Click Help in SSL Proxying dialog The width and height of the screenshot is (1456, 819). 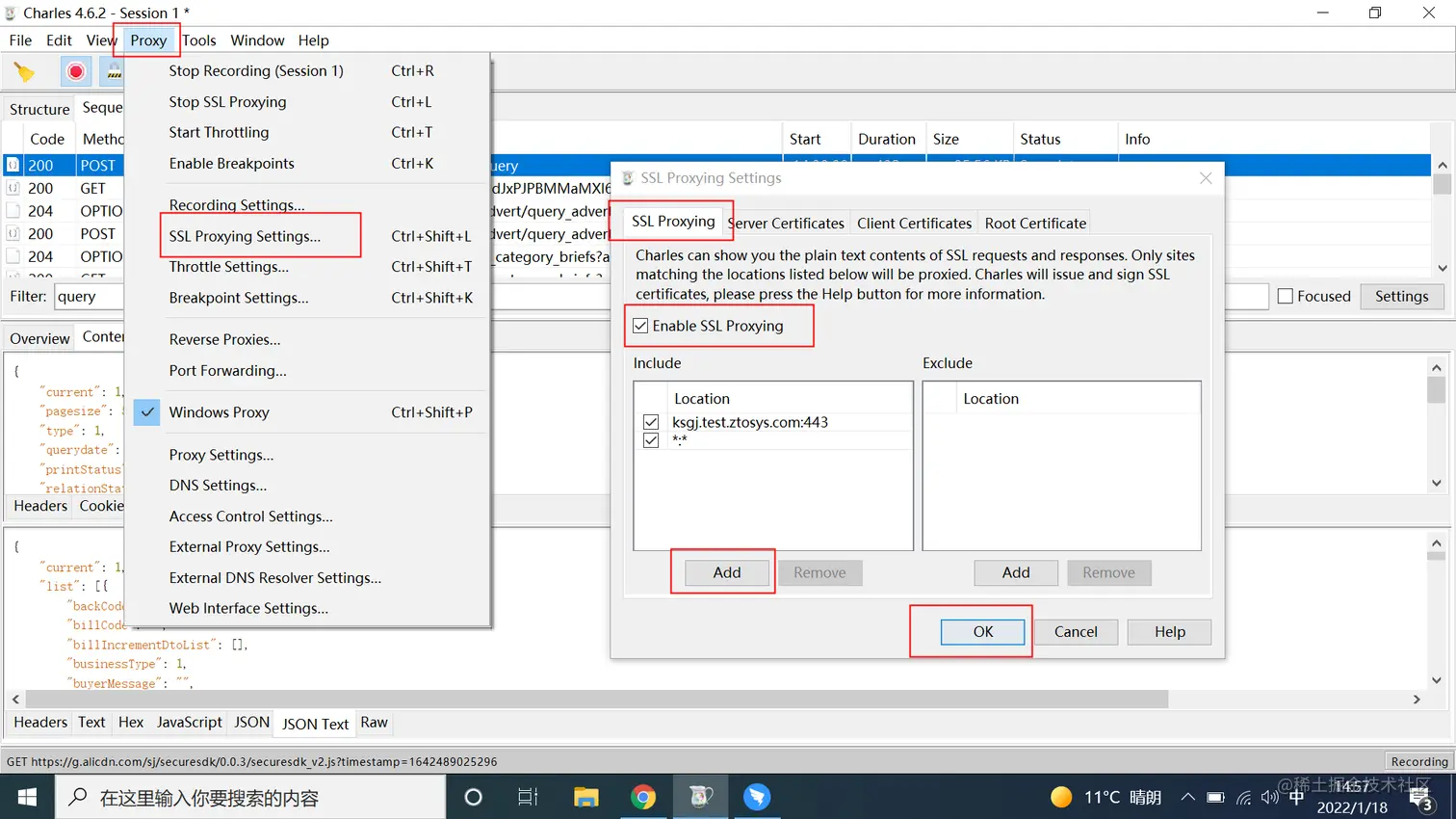[1170, 631]
